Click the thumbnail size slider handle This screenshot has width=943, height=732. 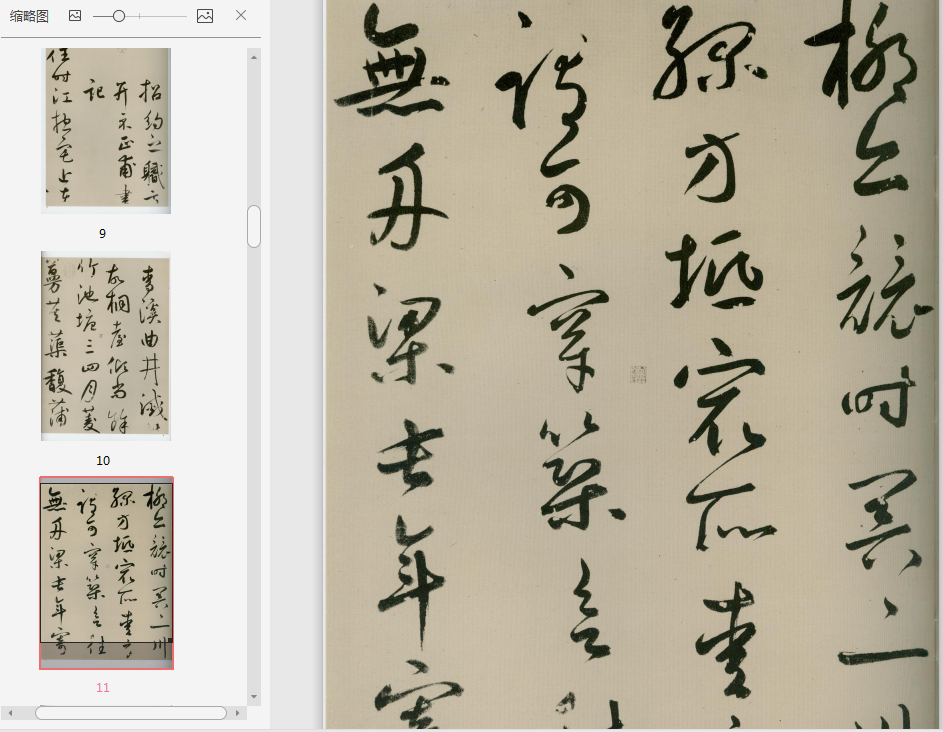(119, 16)
